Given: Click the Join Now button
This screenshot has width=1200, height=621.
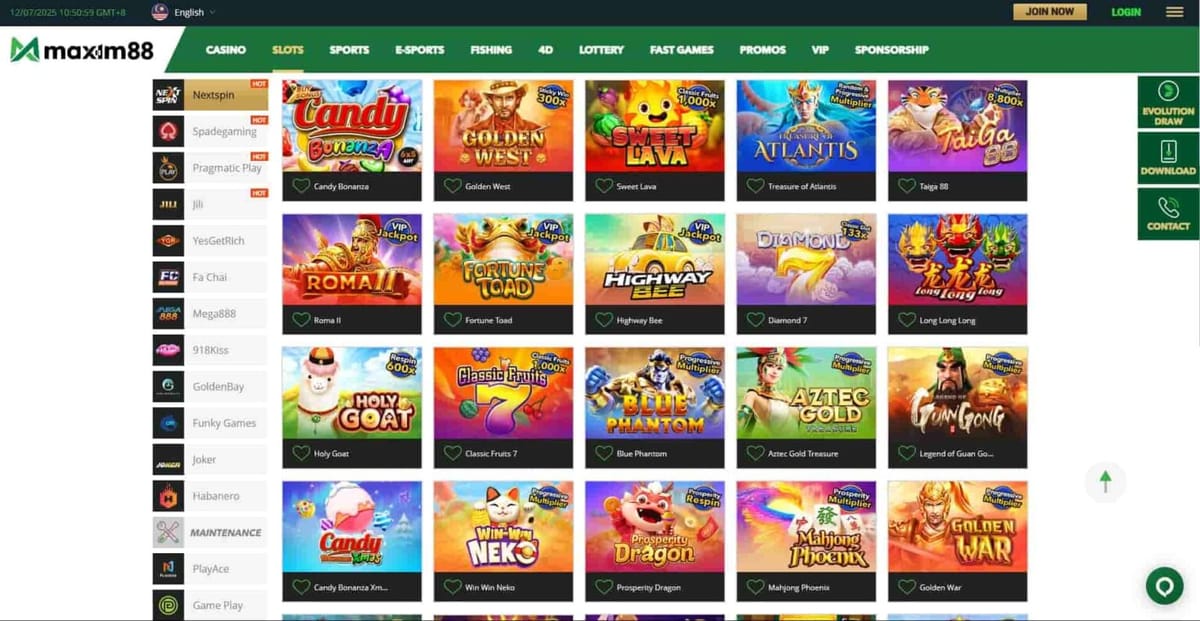Looking at the screenshot, I should tap(1050, 12).
